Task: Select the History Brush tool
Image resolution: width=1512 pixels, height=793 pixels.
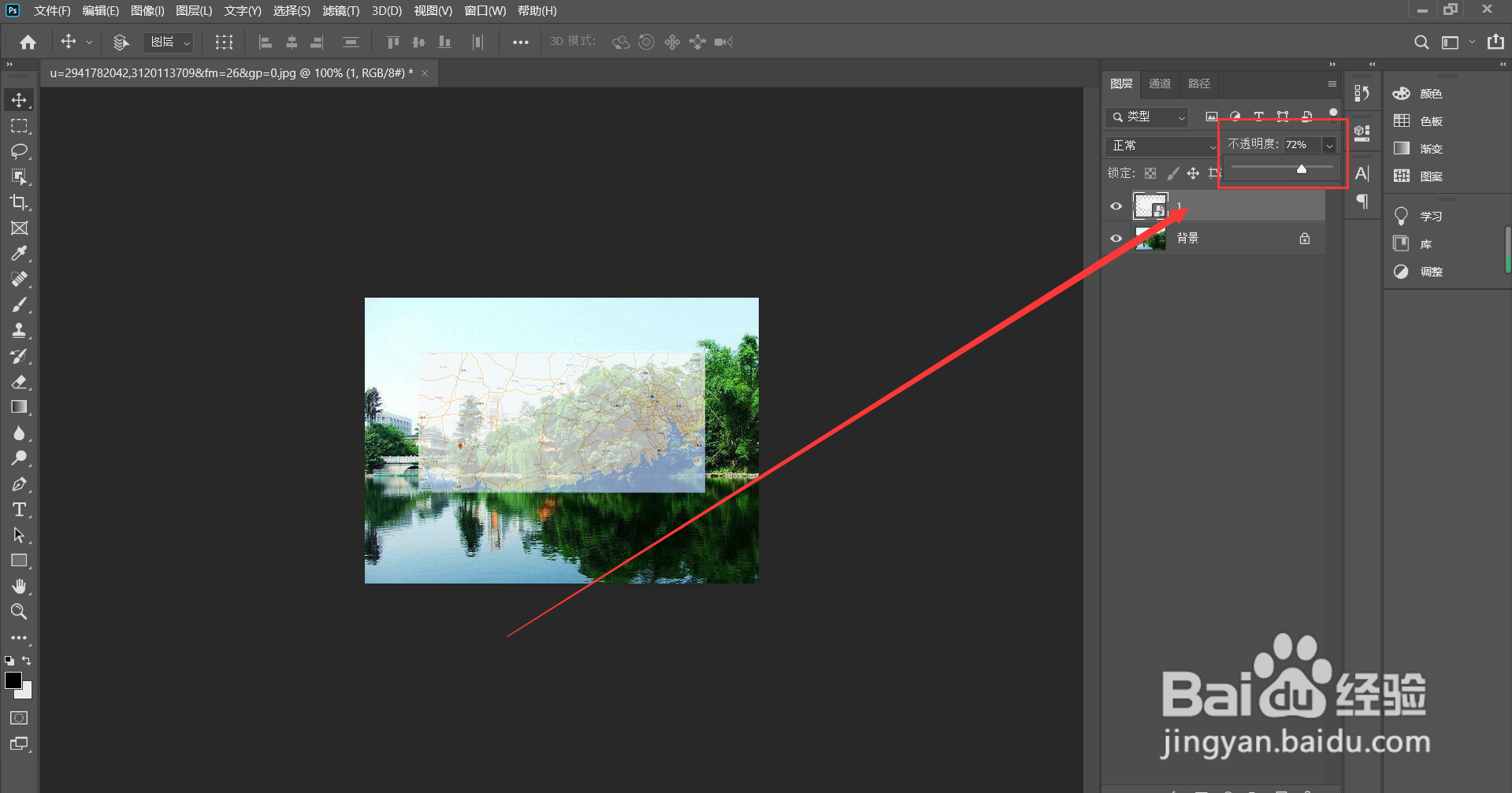Action: point(19,356)
